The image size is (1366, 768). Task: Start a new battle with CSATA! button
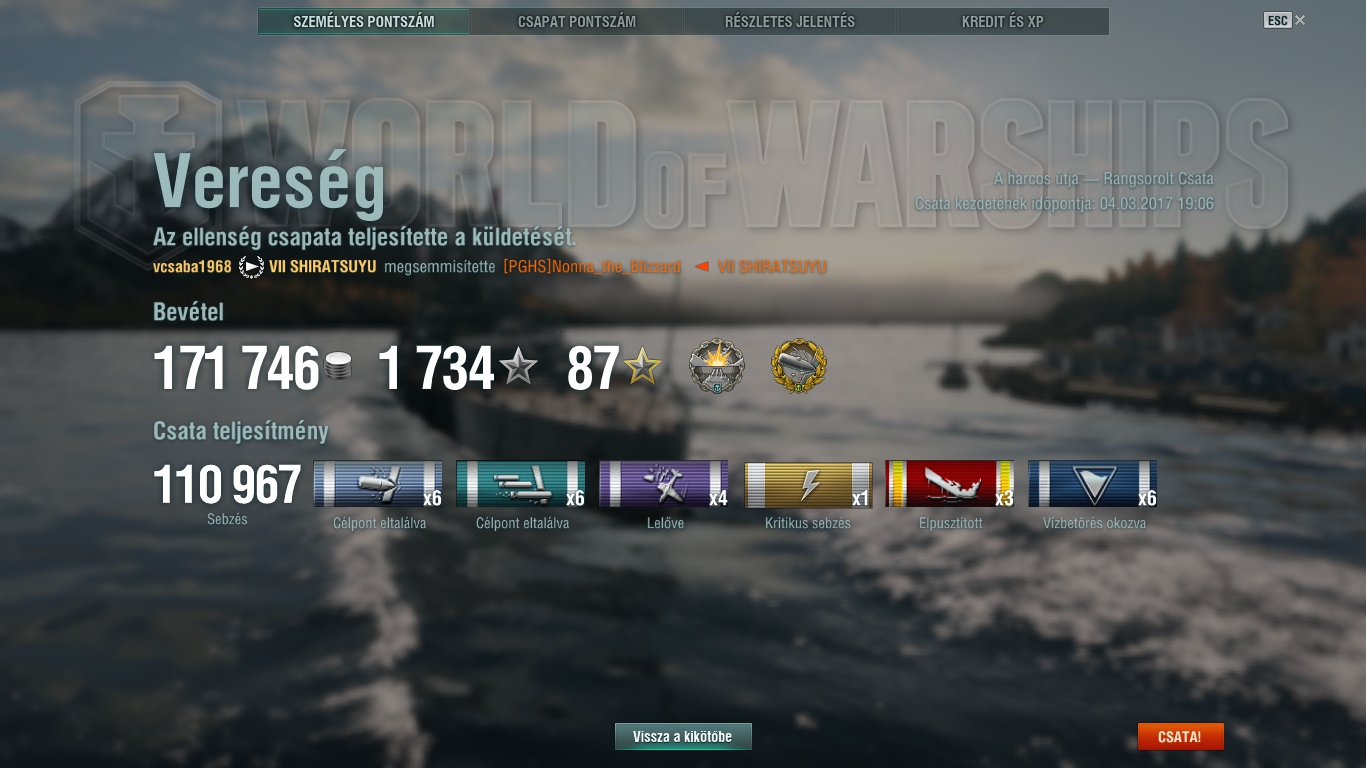(x=1180, y=737)
